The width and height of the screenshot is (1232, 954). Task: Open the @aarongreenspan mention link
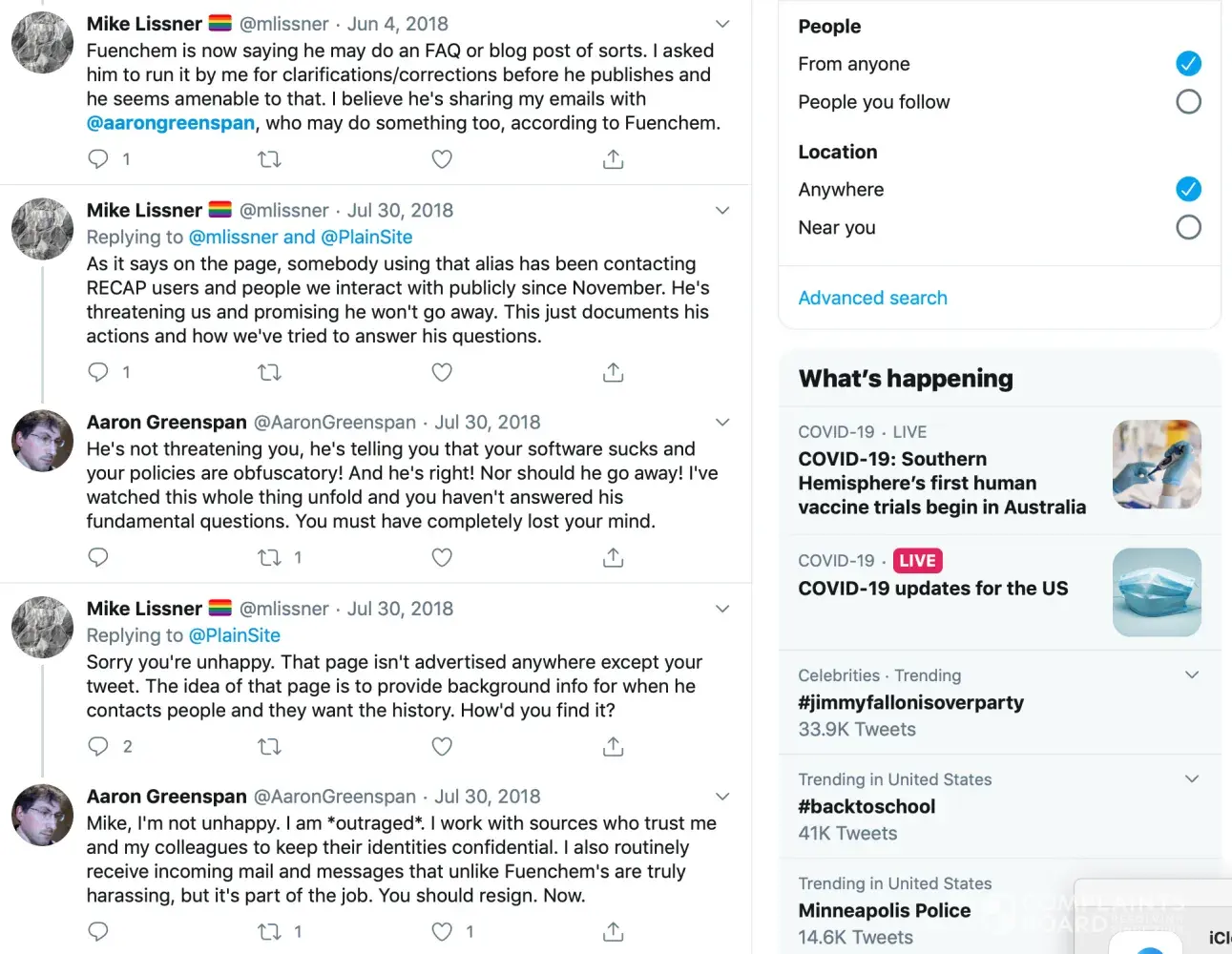tap(171, 123)
